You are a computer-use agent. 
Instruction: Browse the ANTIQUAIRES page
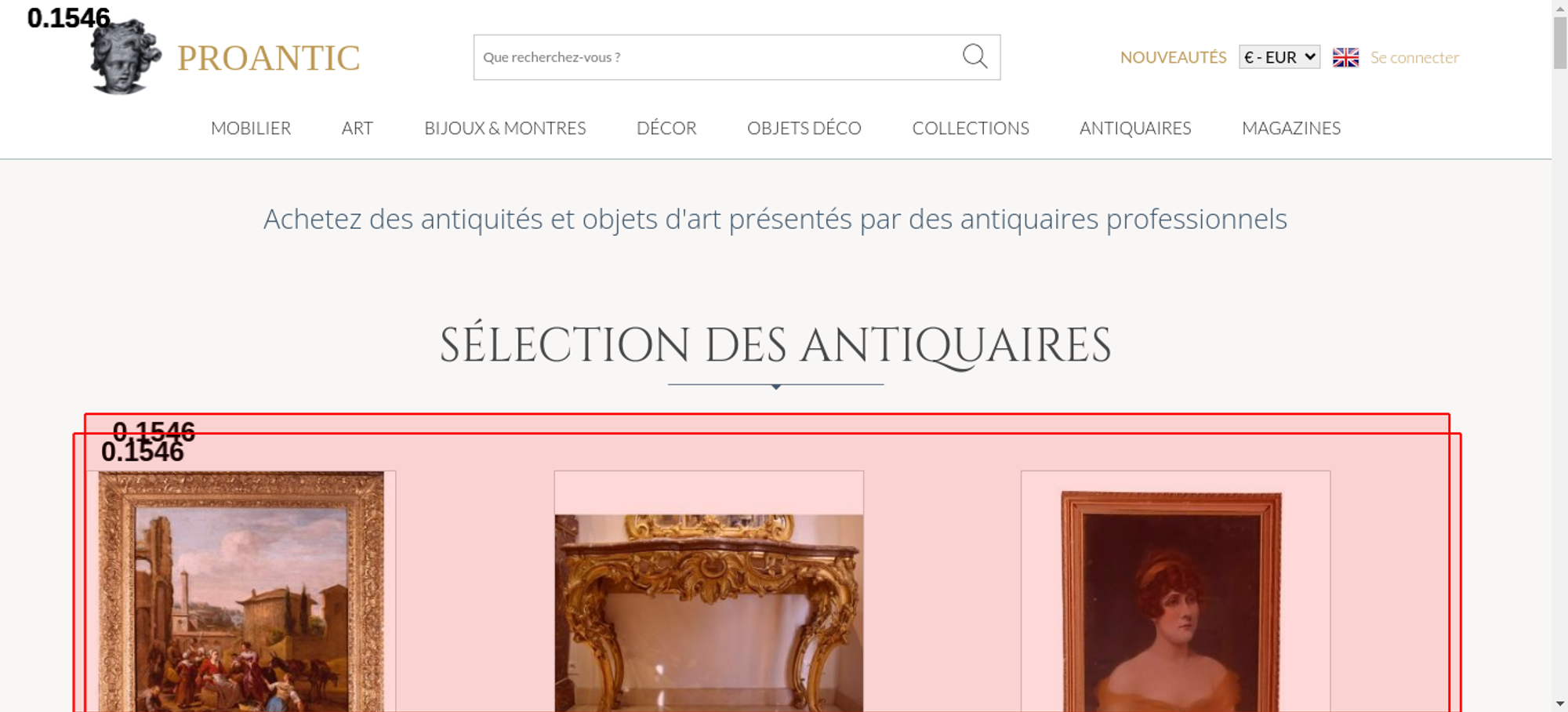pyautogui.click(x=1135, y=128)
